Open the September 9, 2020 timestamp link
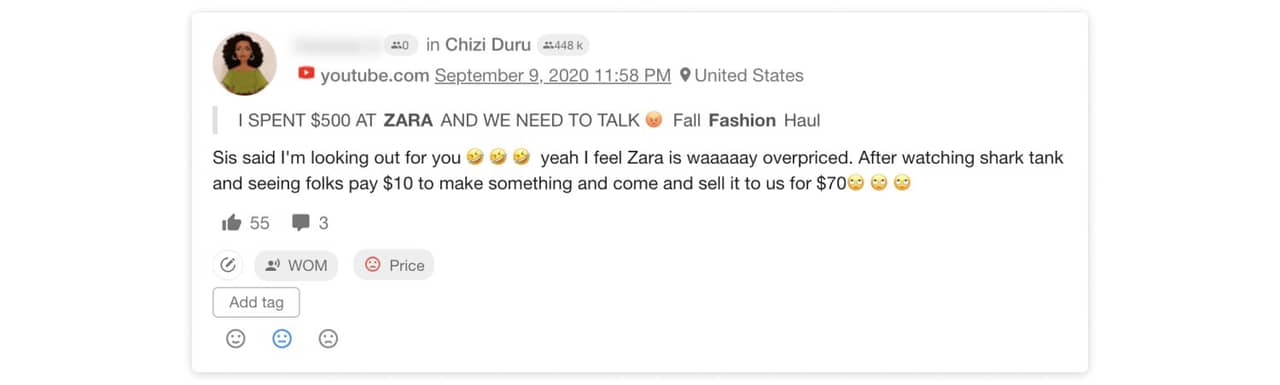 point(553,75)
